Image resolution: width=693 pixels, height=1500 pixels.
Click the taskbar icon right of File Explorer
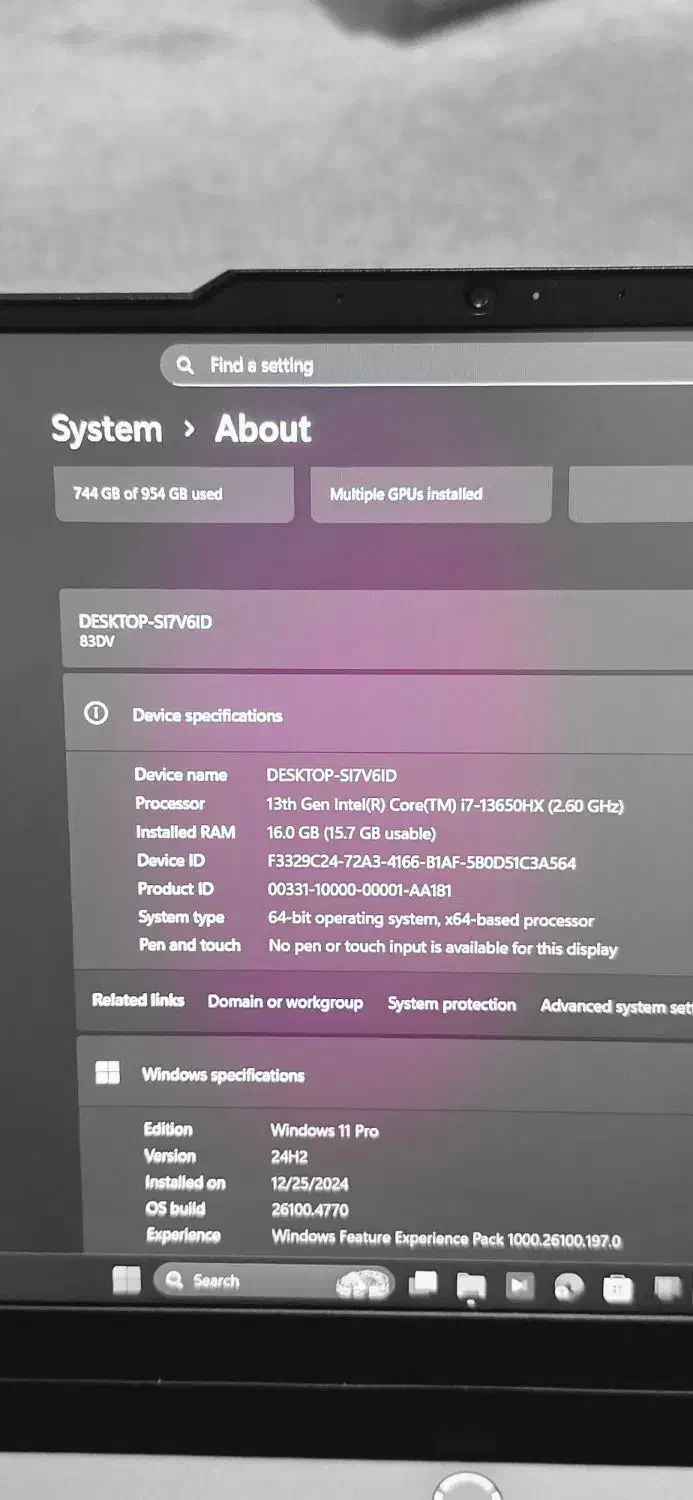click(x=520, y=1287)
